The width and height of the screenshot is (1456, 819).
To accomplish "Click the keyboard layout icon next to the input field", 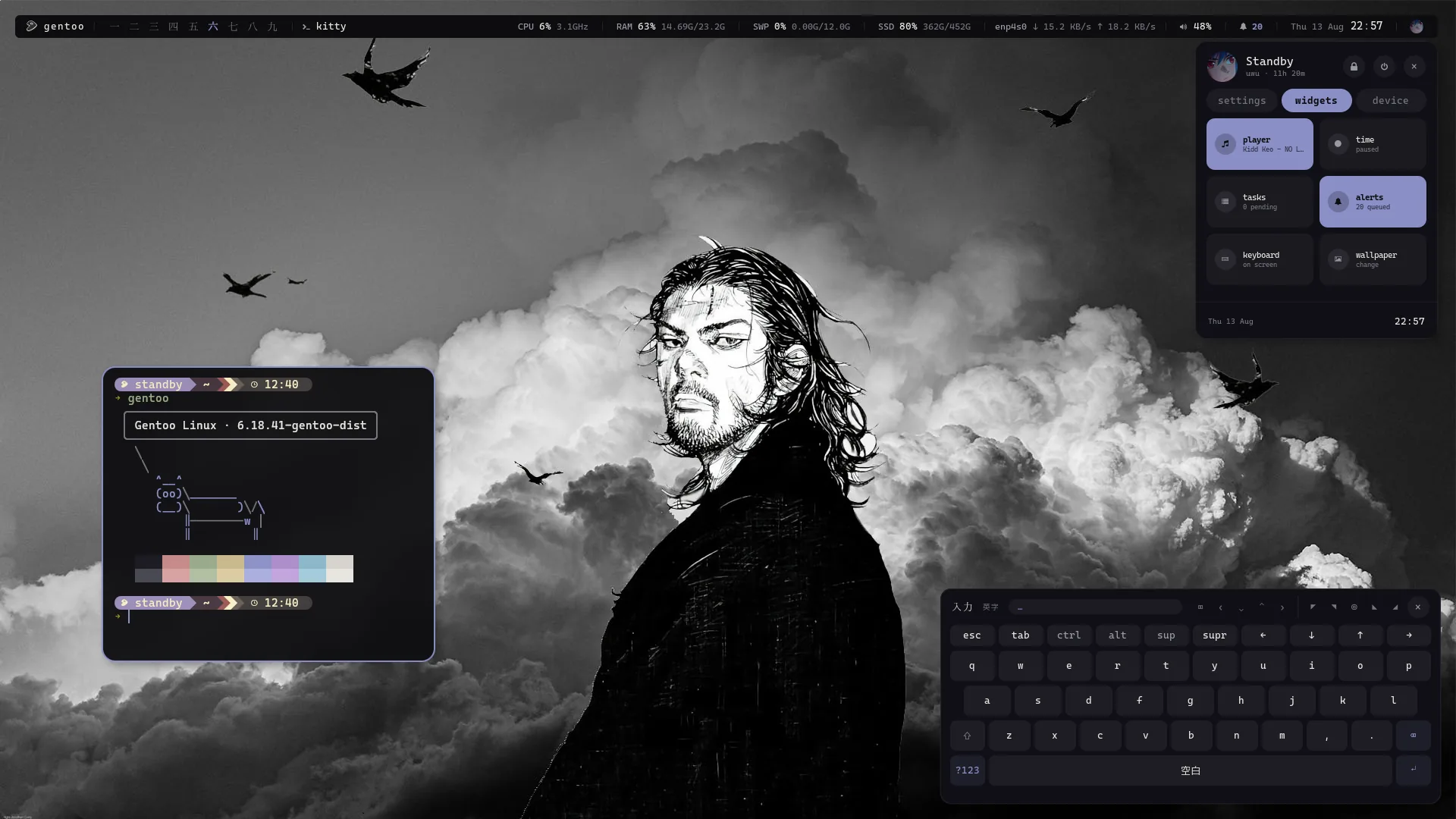I will point(1200,607).
